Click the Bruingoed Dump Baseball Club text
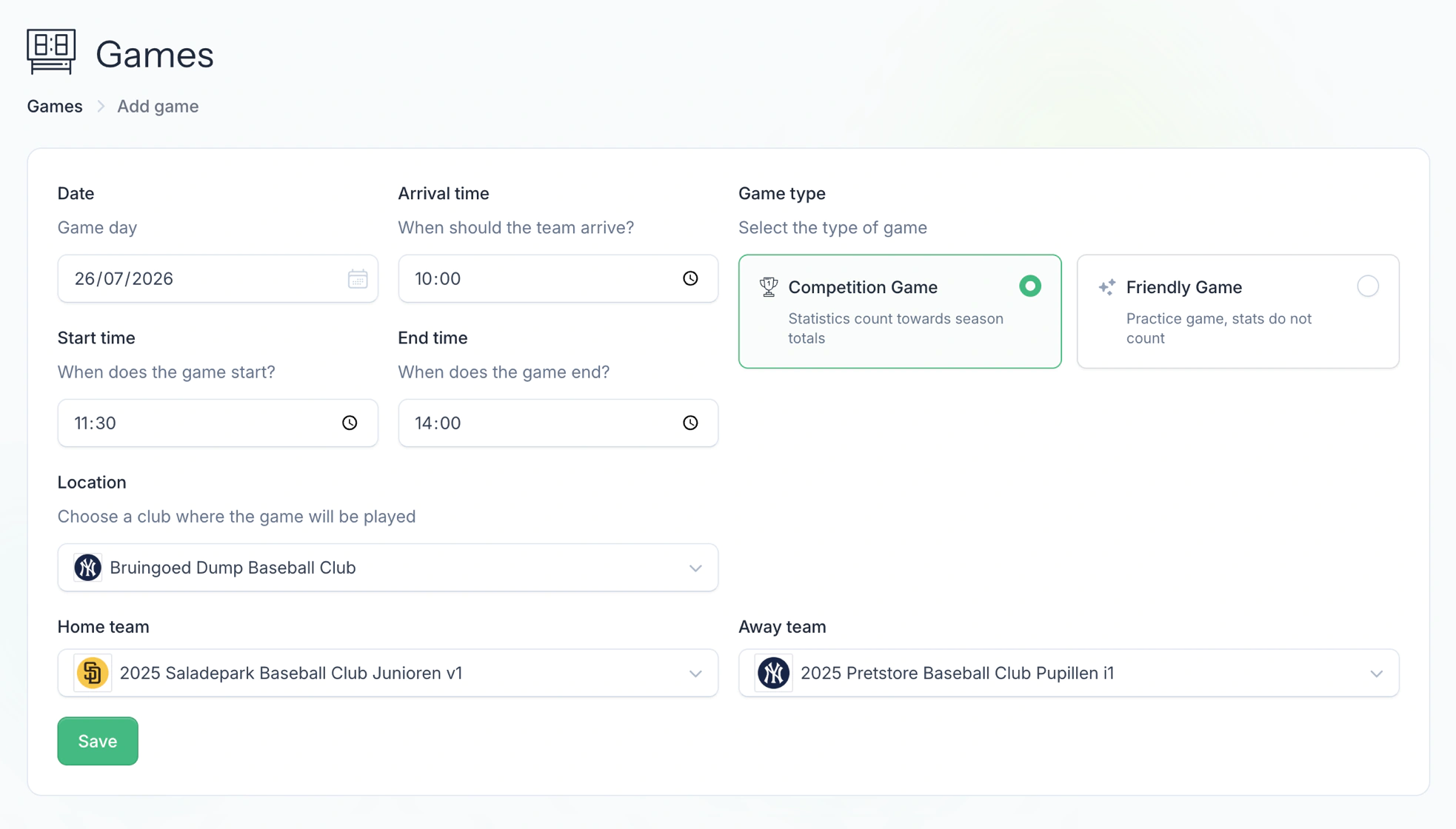This screenshot has width=1456, height=829. tap(233, 568)
